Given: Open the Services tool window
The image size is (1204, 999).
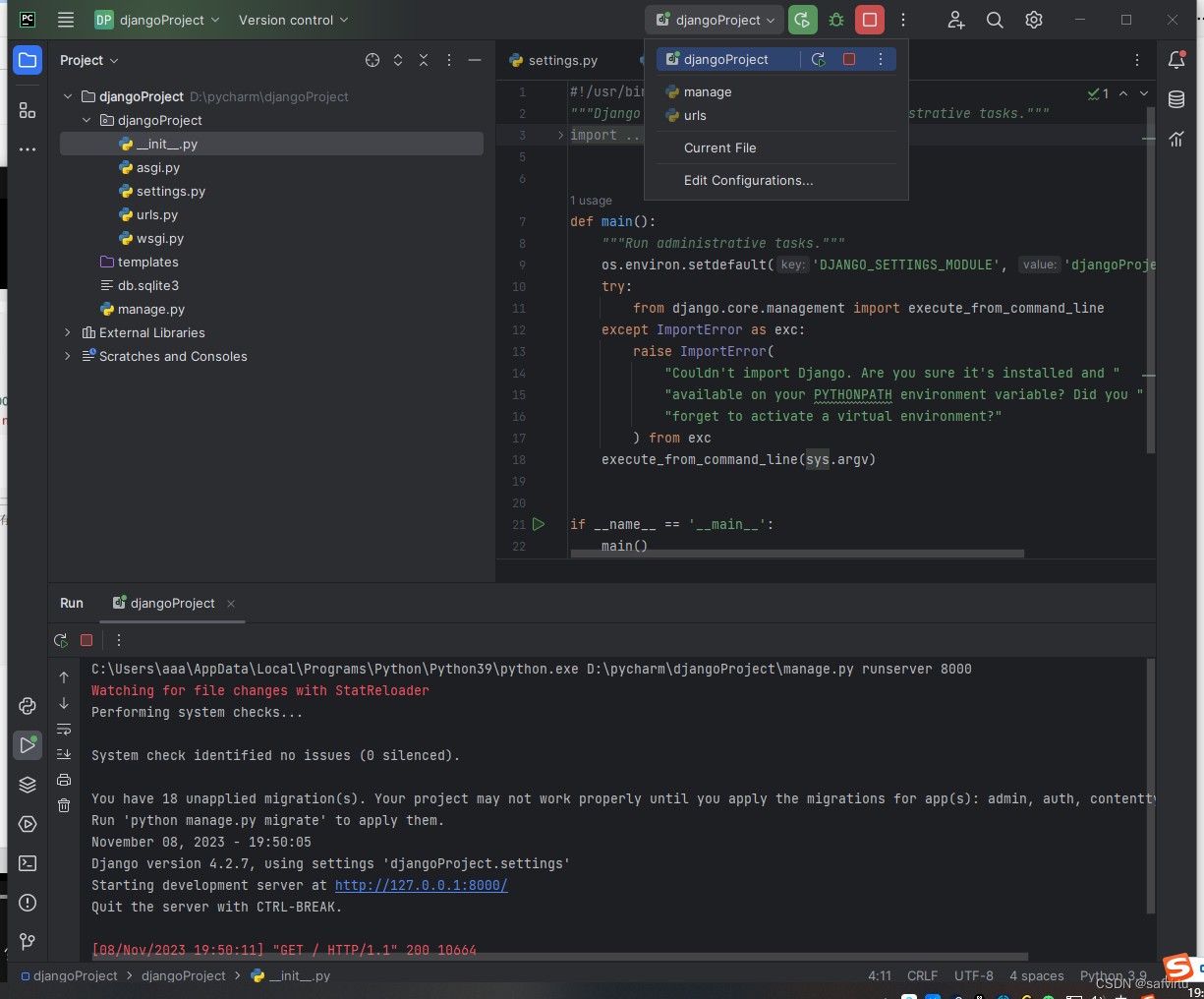Looking at the screenshot, I should pos(28,824).
